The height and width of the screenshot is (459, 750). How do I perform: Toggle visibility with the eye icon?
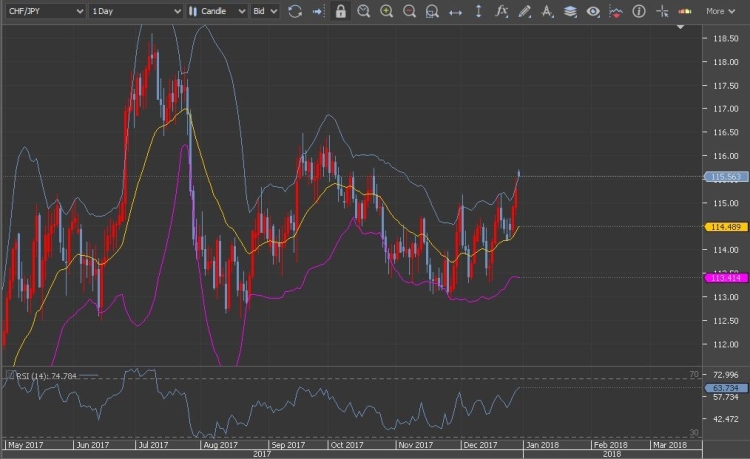click(593, 12)
